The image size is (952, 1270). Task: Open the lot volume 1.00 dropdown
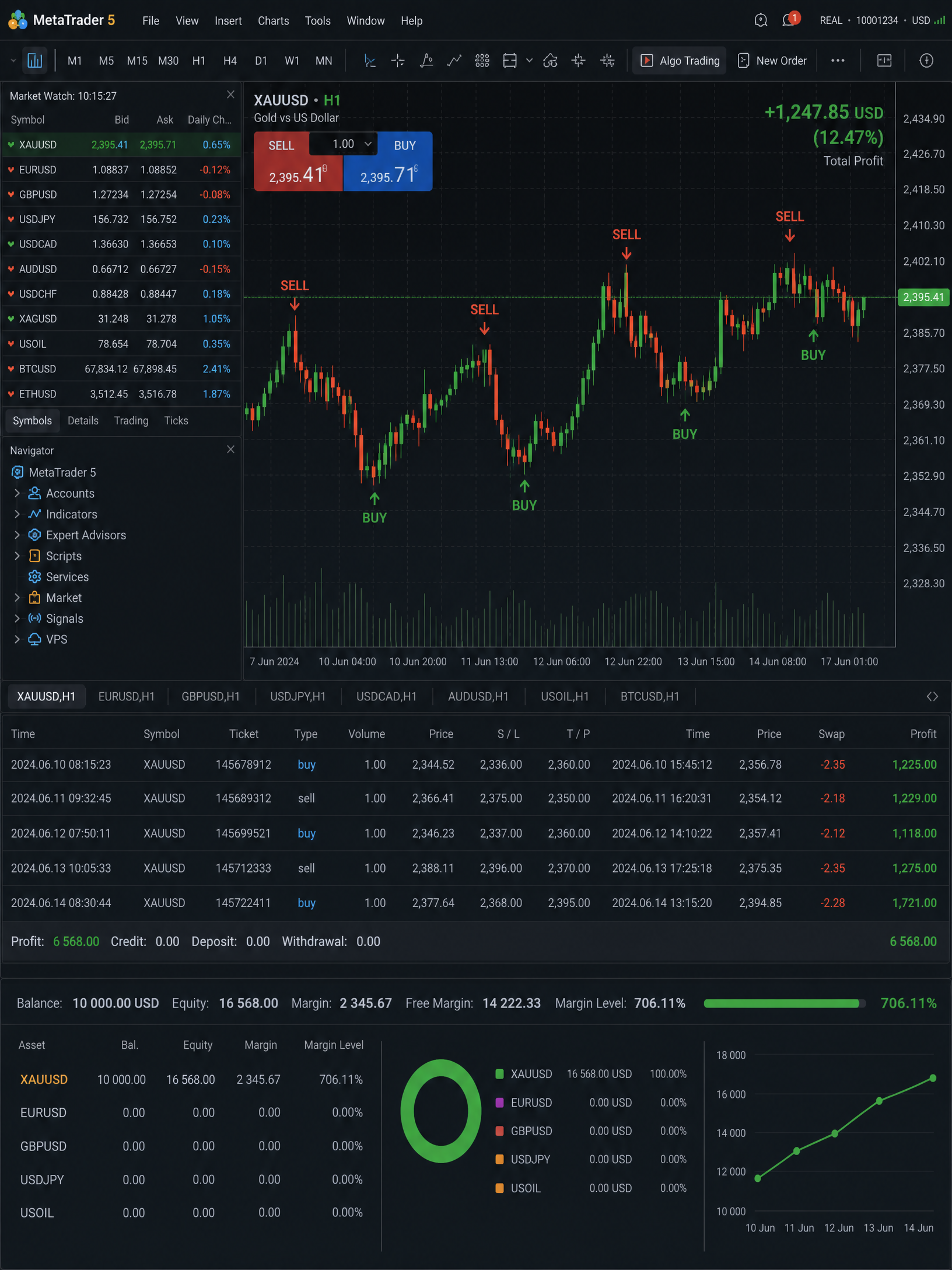344,144
